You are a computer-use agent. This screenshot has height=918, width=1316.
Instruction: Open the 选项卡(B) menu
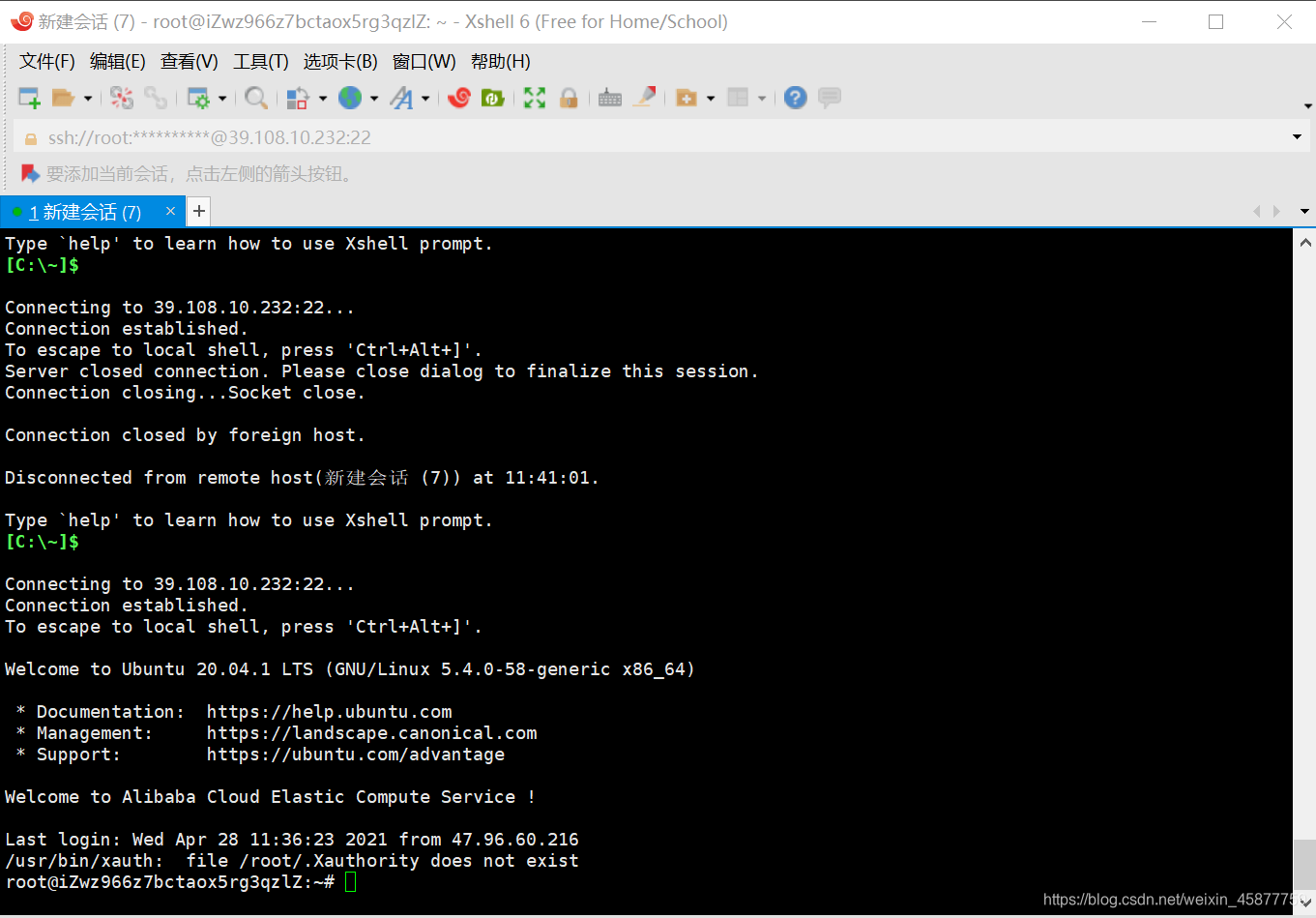tap(340, 62)
